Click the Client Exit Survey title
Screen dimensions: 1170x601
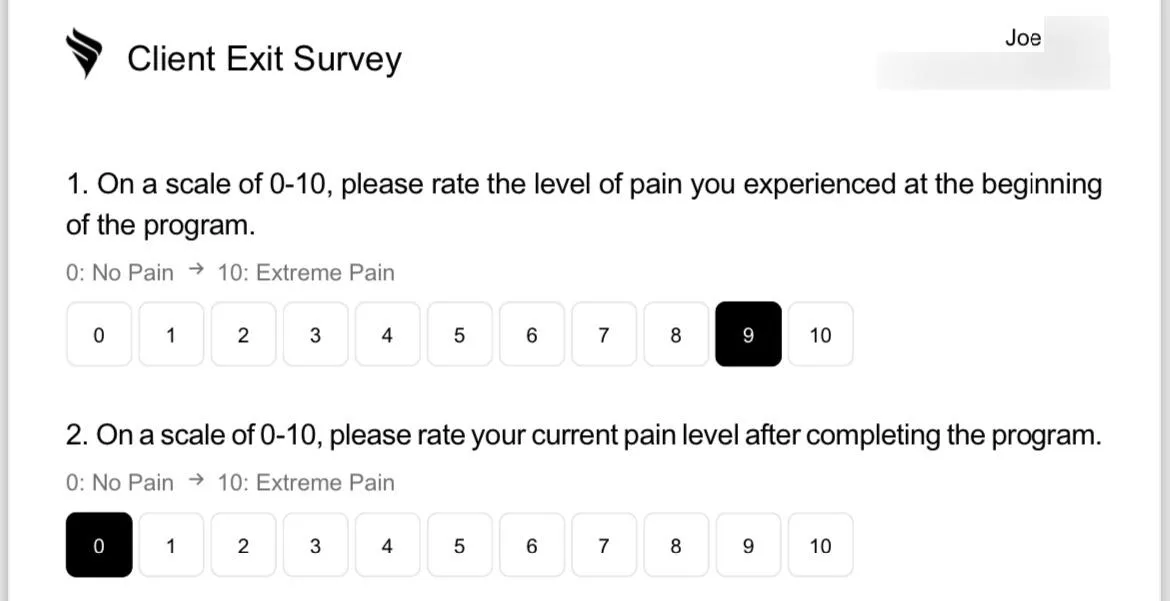pyautogui.click(x=264, y=58)
